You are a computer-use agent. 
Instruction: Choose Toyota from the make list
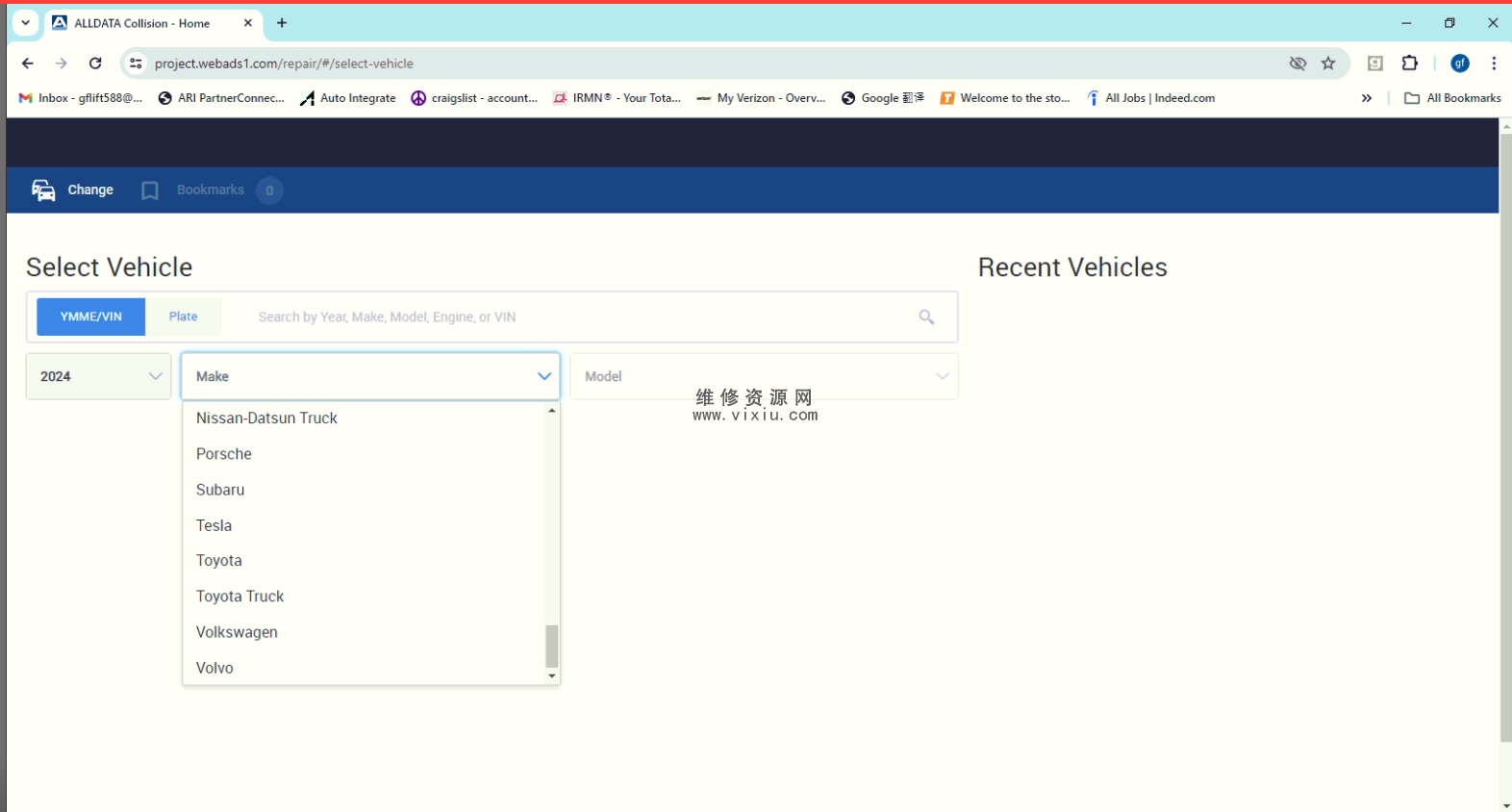click(x=364, y=561)
